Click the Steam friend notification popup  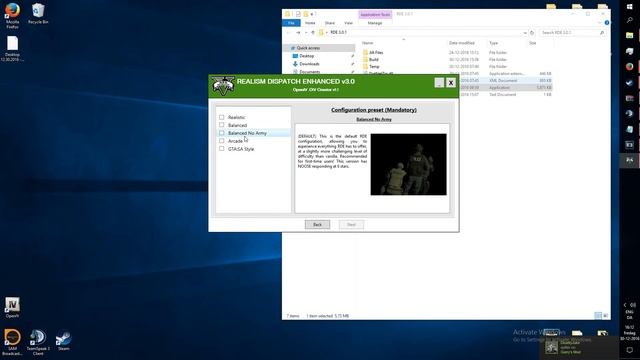tap(580, 347)
